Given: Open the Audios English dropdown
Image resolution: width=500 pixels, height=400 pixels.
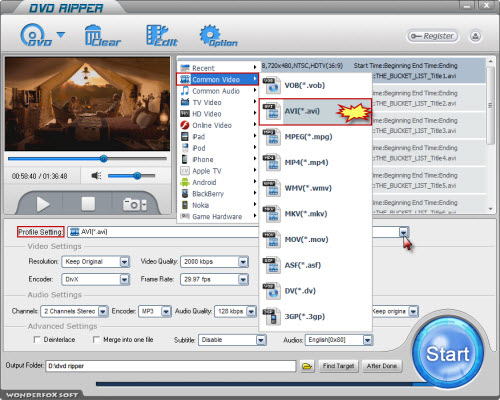Looking at the screenshot, I should [339, 340].
